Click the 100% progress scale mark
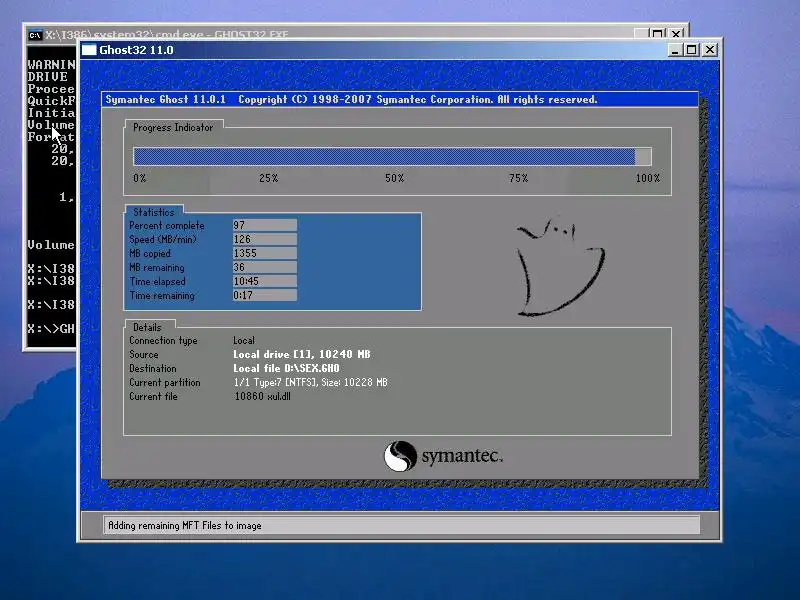 pyautogui.click(x=647, y=178)
